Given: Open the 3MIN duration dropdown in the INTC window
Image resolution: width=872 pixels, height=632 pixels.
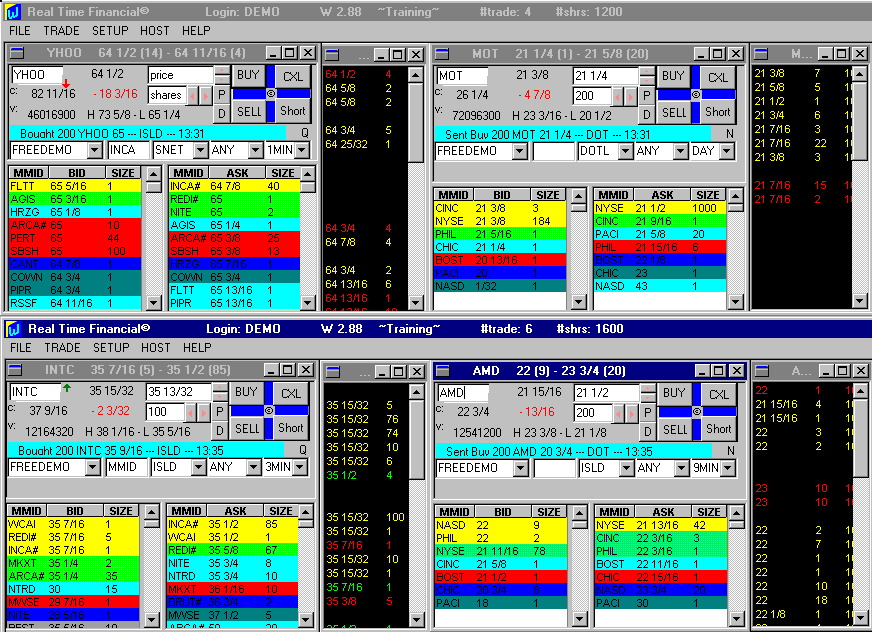Looking at the screenshot, I should click(300, 467).
